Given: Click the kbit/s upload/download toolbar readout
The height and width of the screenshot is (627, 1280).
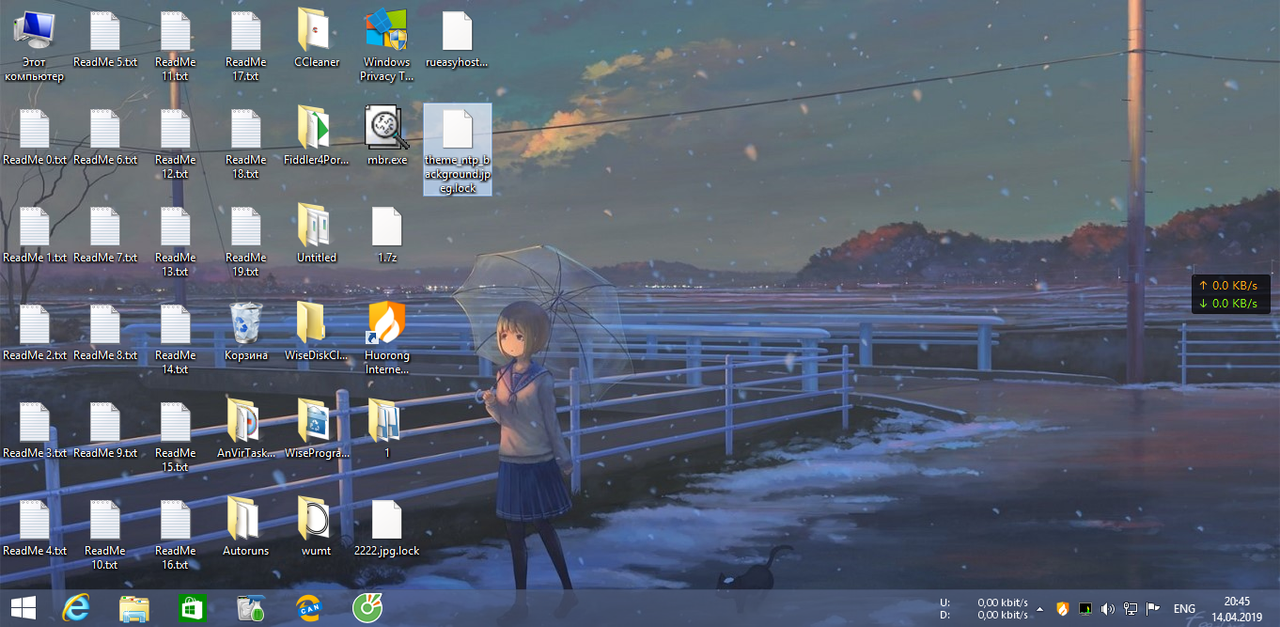Looking at the screenshot, I should 984,609.
